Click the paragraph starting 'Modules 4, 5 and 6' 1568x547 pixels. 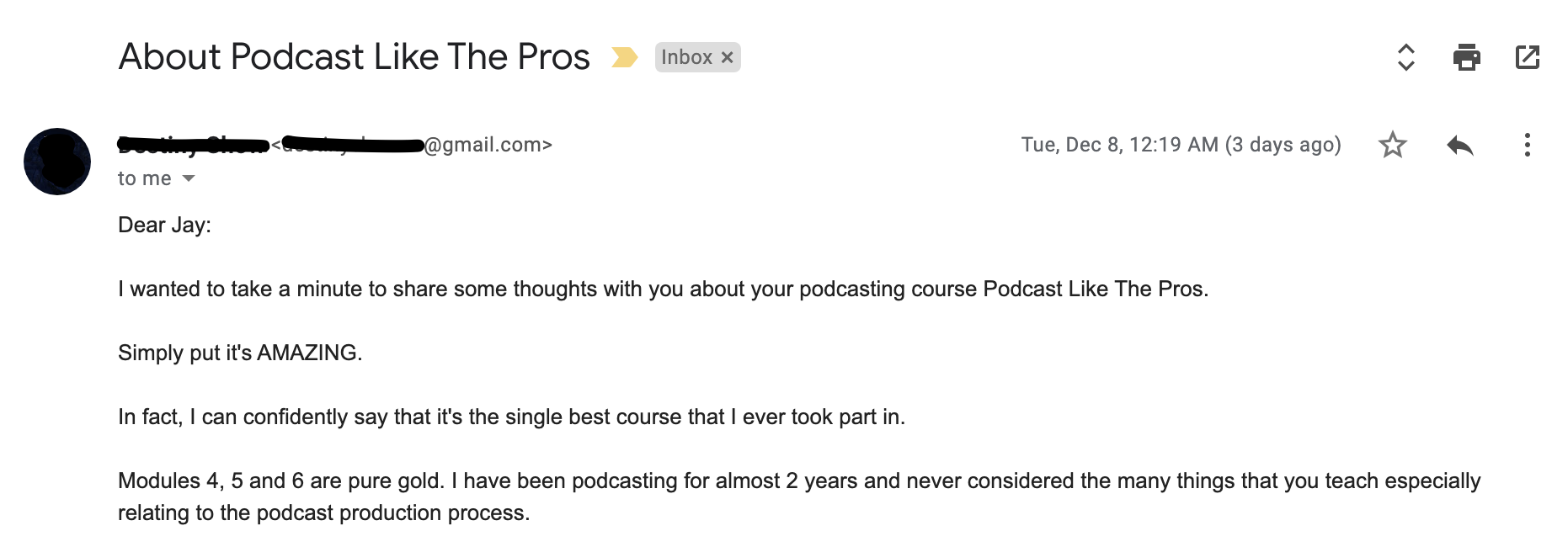point(799,497)
